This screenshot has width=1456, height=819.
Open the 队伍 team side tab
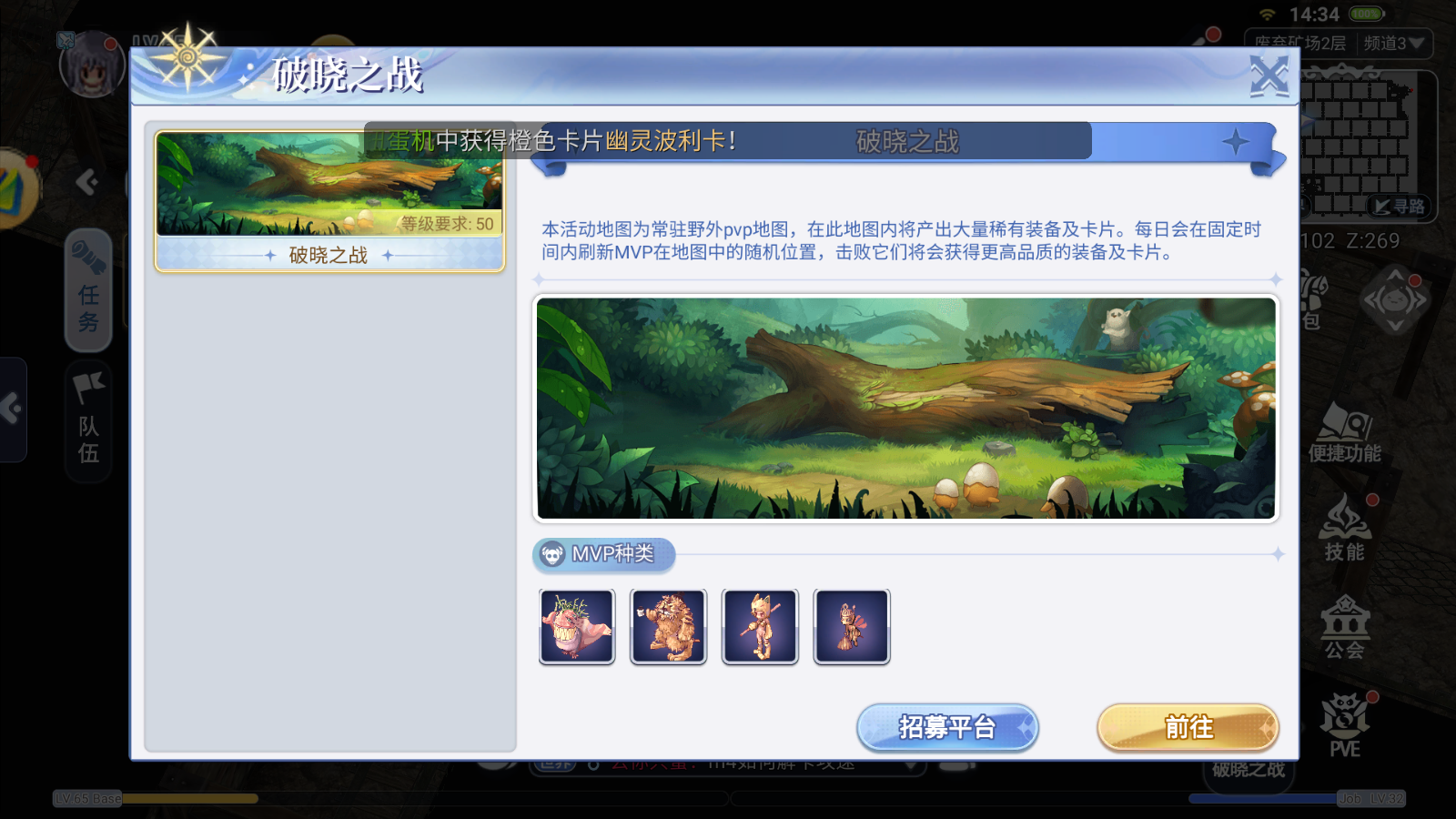88,421
